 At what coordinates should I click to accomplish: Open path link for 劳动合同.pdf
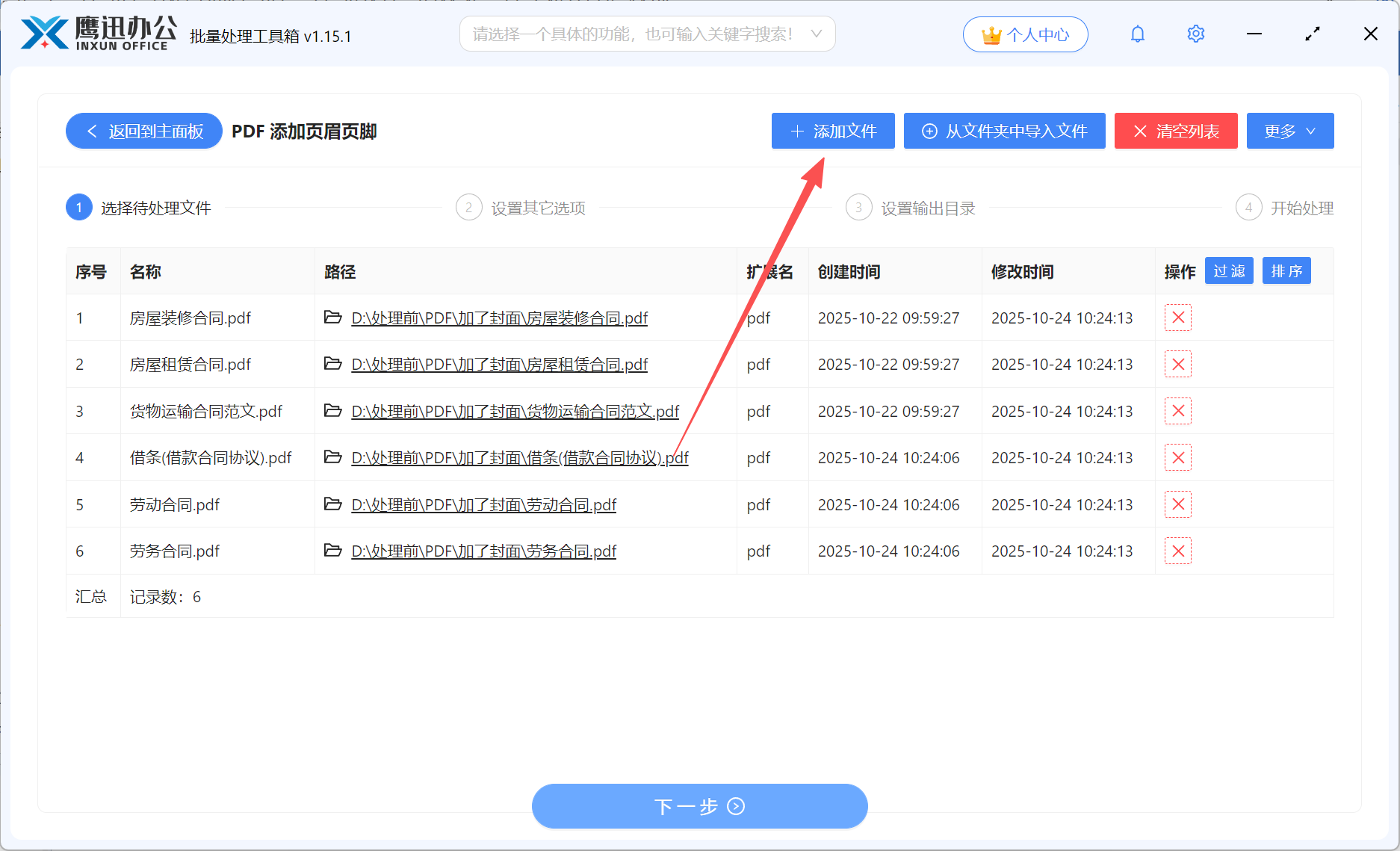click(x=483, y=505)
